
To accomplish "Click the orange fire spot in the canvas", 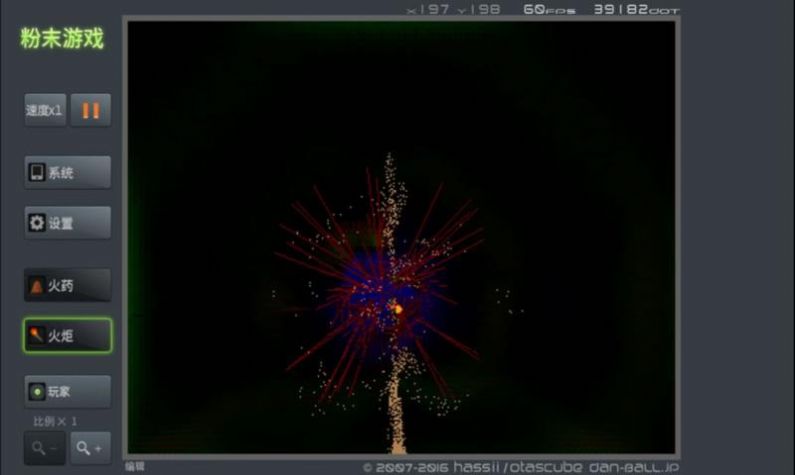I will pyautogui.click(x=398, y=309).
